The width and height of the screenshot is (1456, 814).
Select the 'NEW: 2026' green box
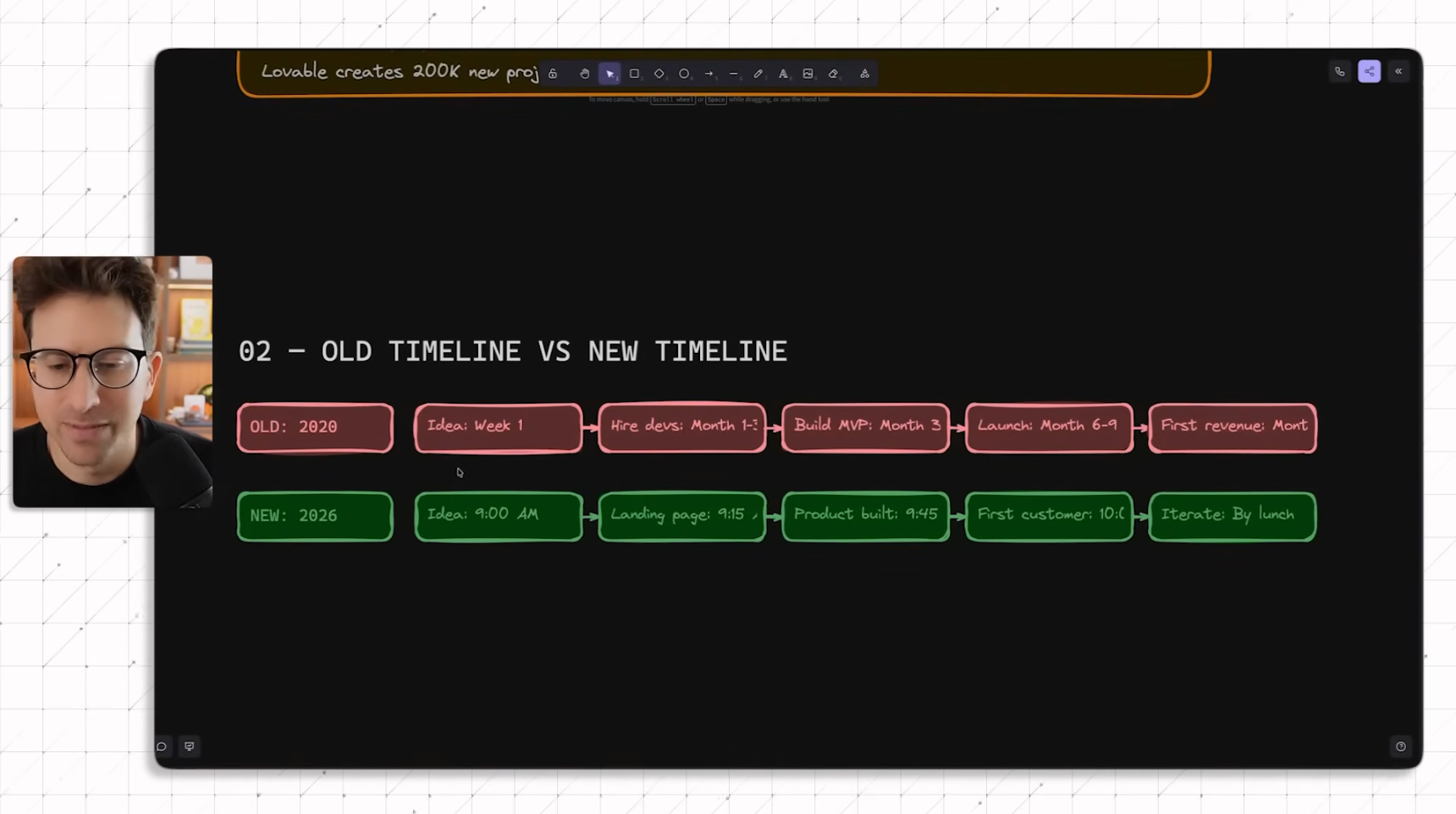[x=315, y=516]
